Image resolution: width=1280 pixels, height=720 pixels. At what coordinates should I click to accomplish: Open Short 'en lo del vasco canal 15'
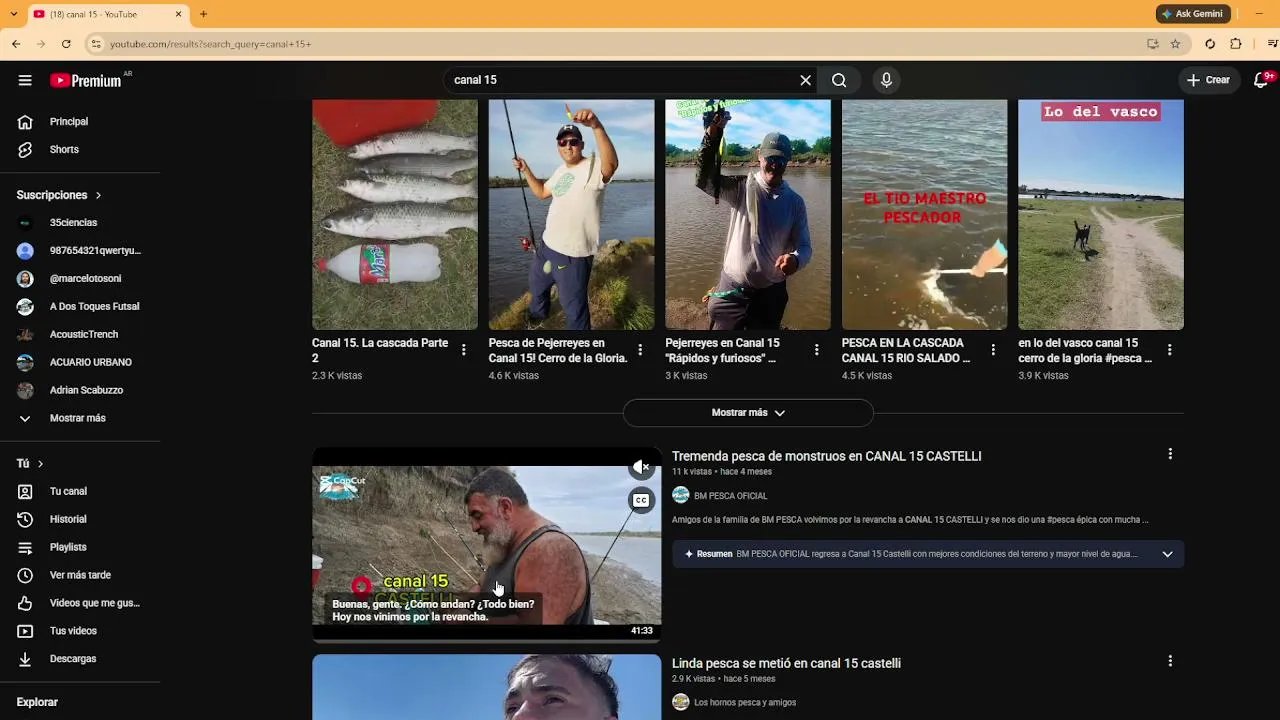(x=1101, y=214)
